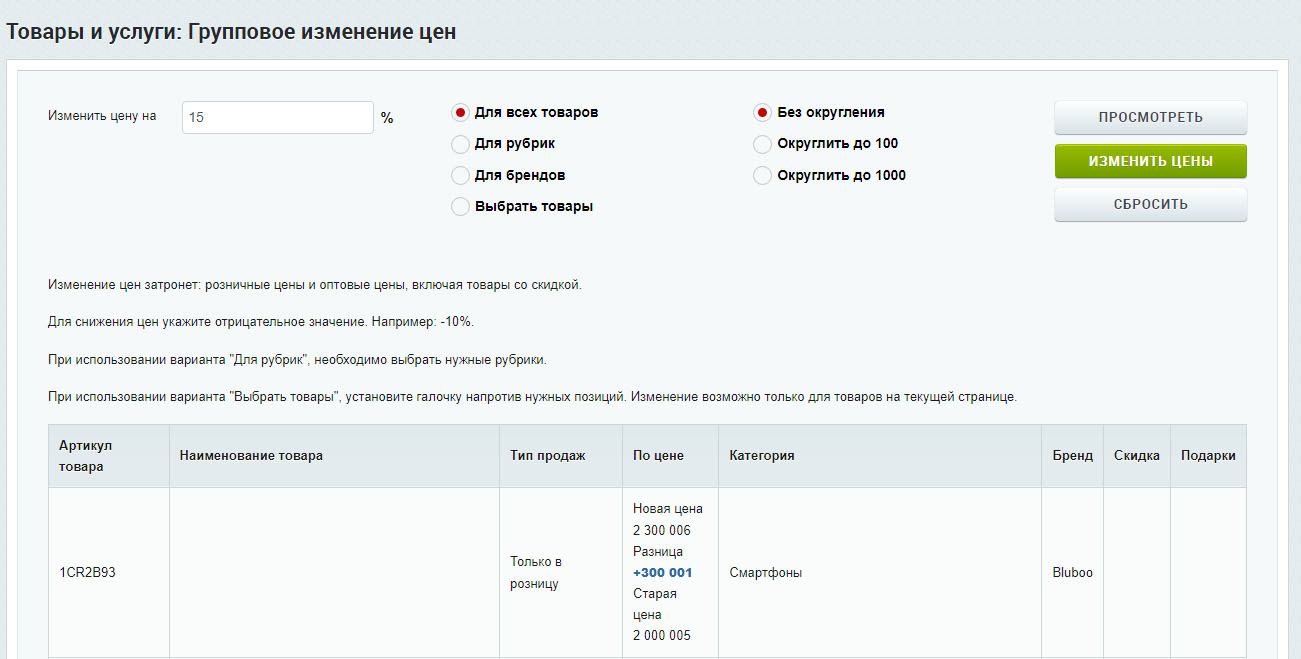Click the "Наименование товара" column header
The image size is (1301, 659).
pyautogui.click(x=251, y=456)
